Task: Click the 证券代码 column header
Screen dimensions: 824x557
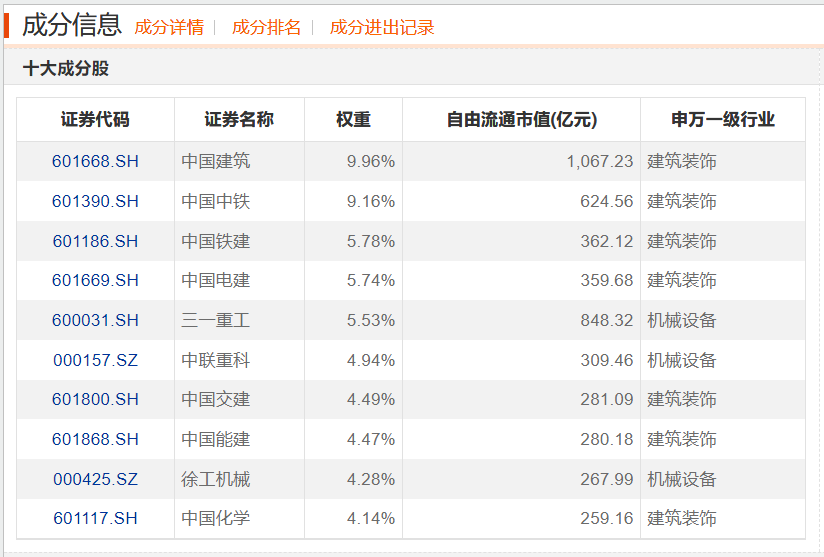Action: (x=95, y=120)
